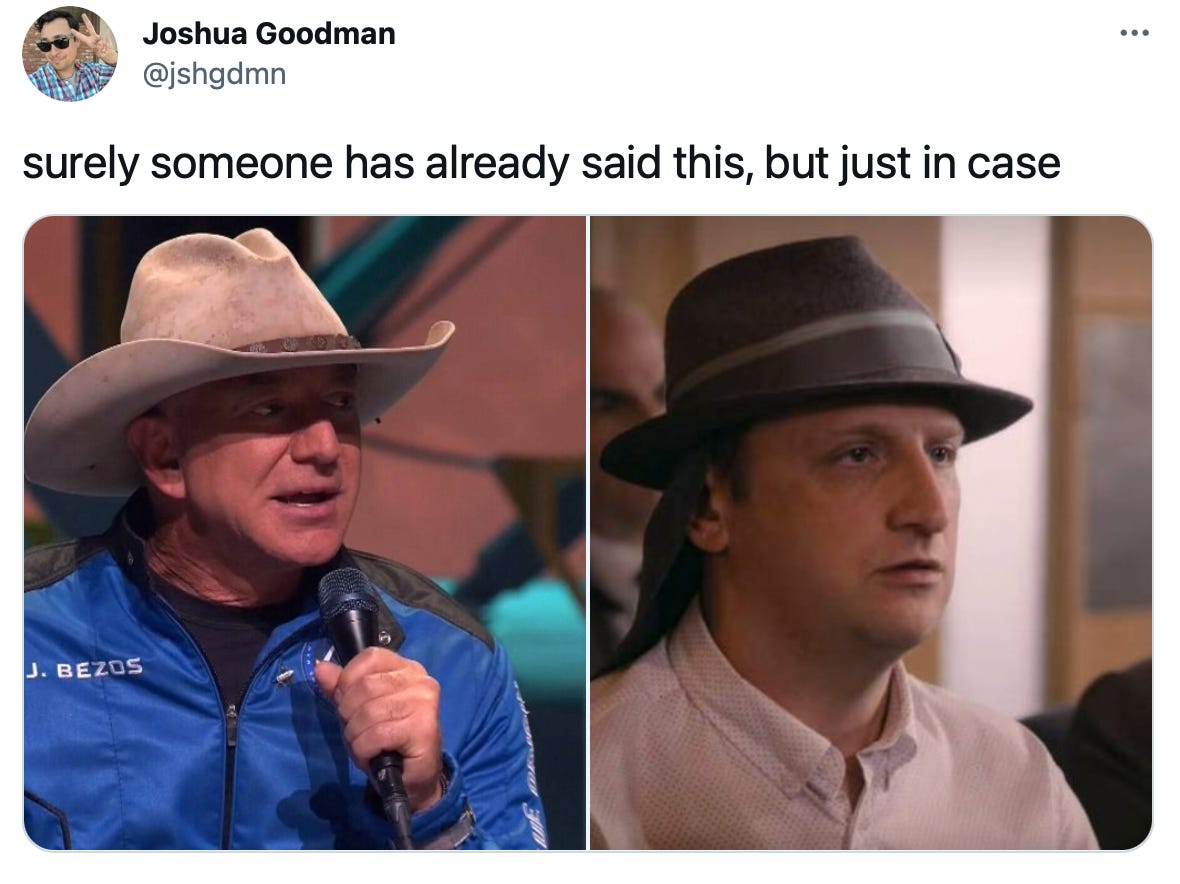Screen dimensions: 1180x884
Task: Click Joshua Goodman's round profile avatar
Action: (x=70, y=53)
